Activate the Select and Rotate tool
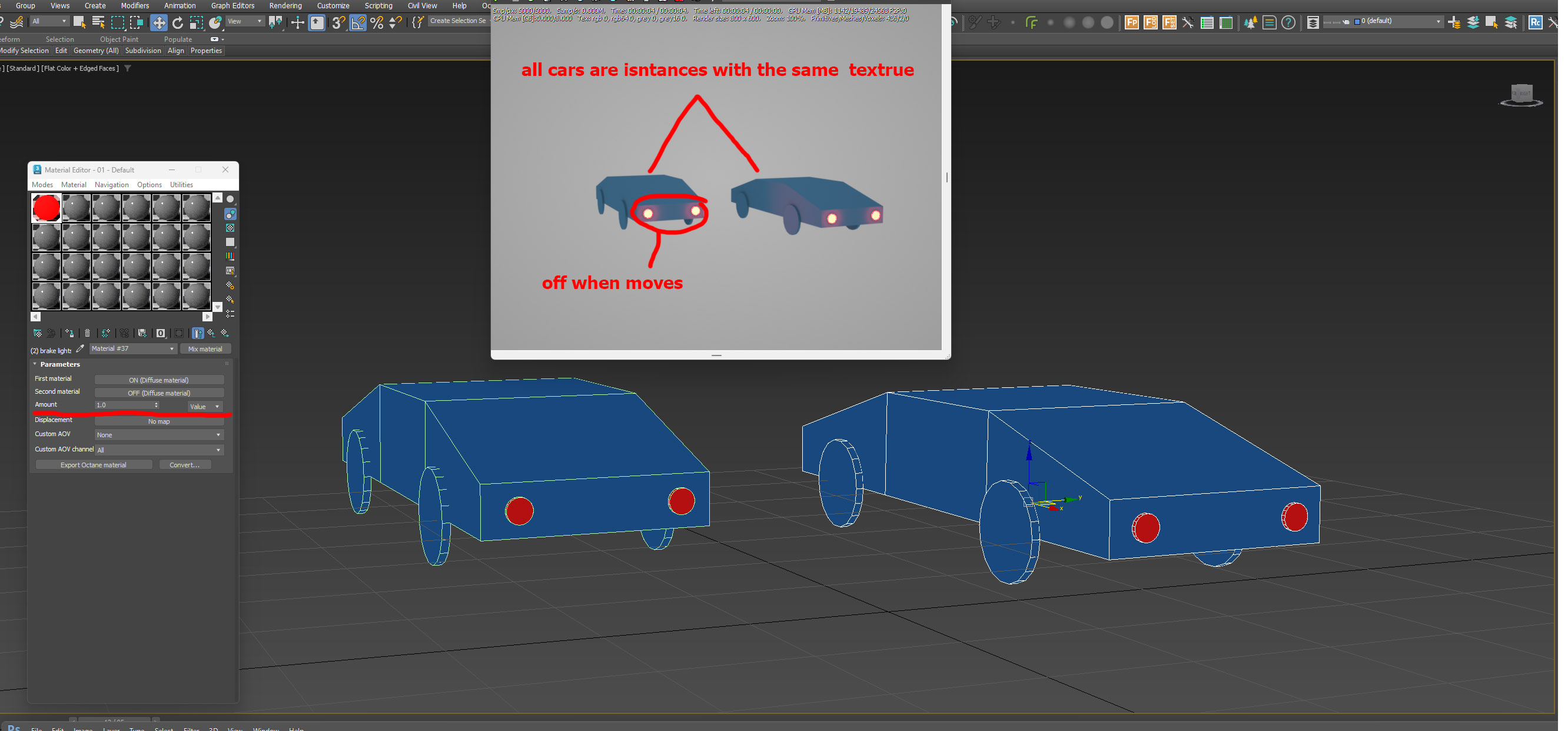Image resolution: width=1568 pixels, height=731 pixels. [x=178, y=23]
